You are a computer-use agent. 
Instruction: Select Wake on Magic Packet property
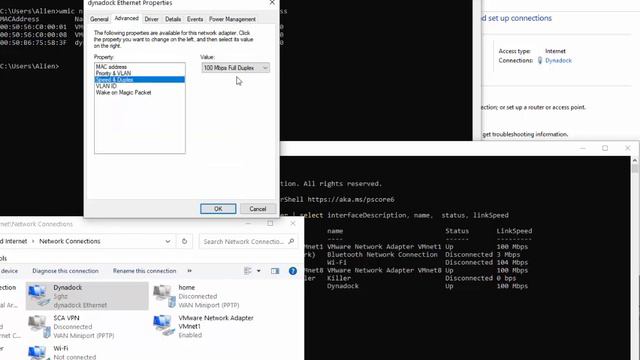point(140,93)
